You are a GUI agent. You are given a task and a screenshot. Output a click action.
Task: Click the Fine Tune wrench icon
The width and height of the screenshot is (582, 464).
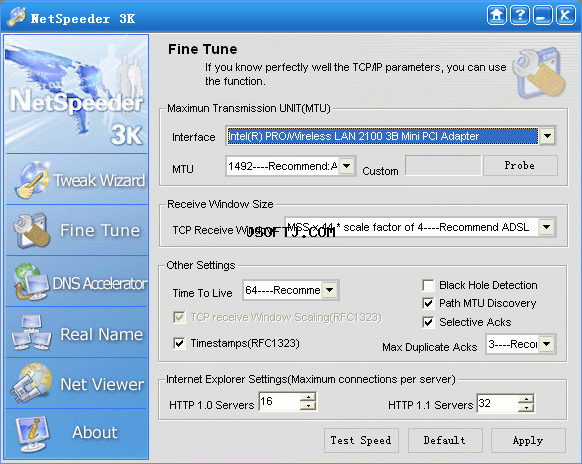pyautogui.click(x=31, y=230)
